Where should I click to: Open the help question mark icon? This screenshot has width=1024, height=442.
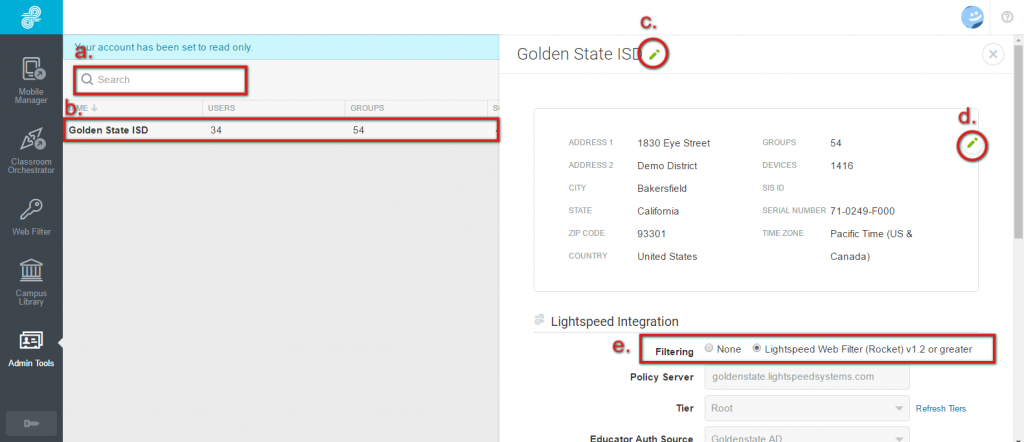coord(1006,17)
